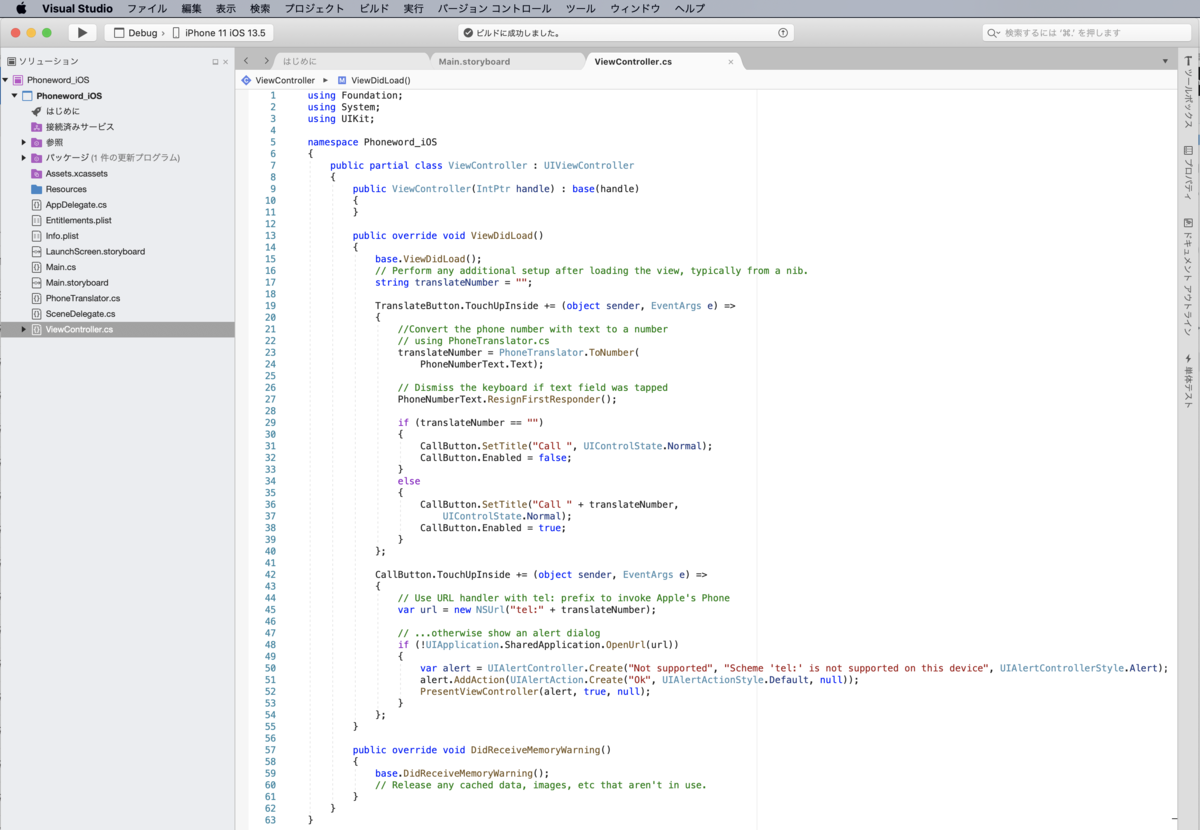The width and height of the screenshot is (1200, 830).
Task: Click the ソリューション pad title
Action: (x=49, y=62)
